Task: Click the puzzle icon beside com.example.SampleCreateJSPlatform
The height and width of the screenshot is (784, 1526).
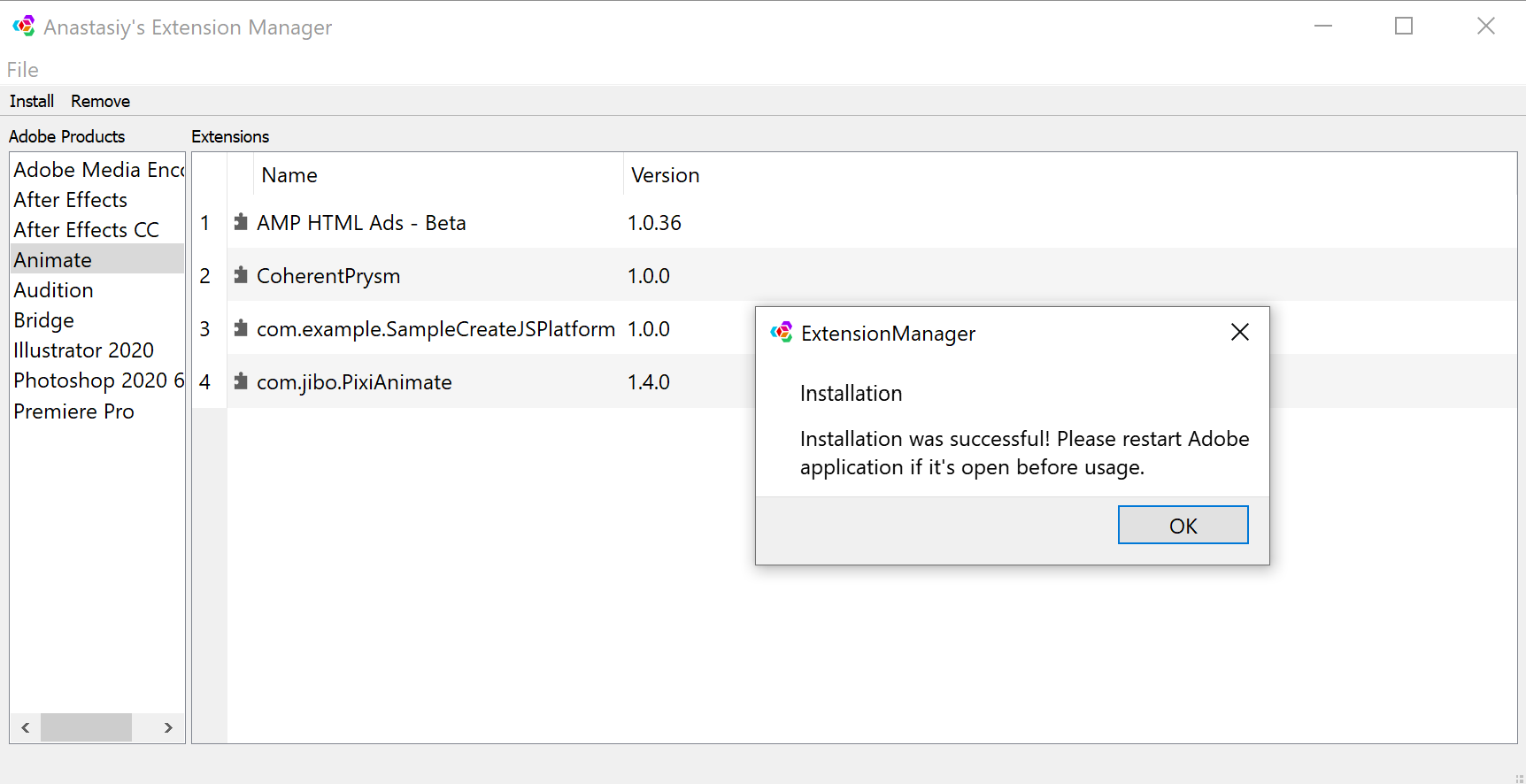Action: pyautogui.click(x=241, y=328)
